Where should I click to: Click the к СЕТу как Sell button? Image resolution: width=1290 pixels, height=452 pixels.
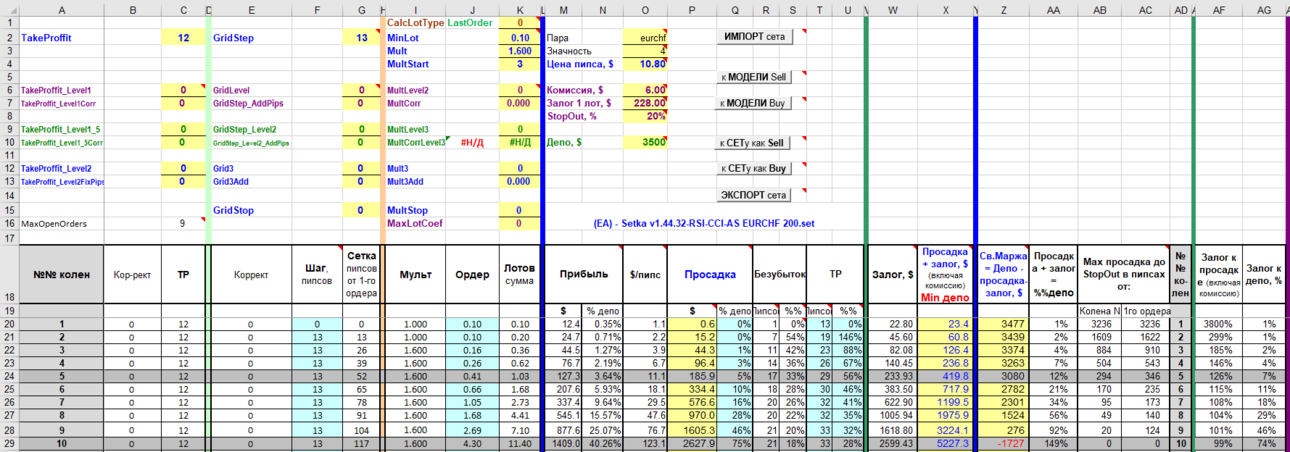click(754, 143)
